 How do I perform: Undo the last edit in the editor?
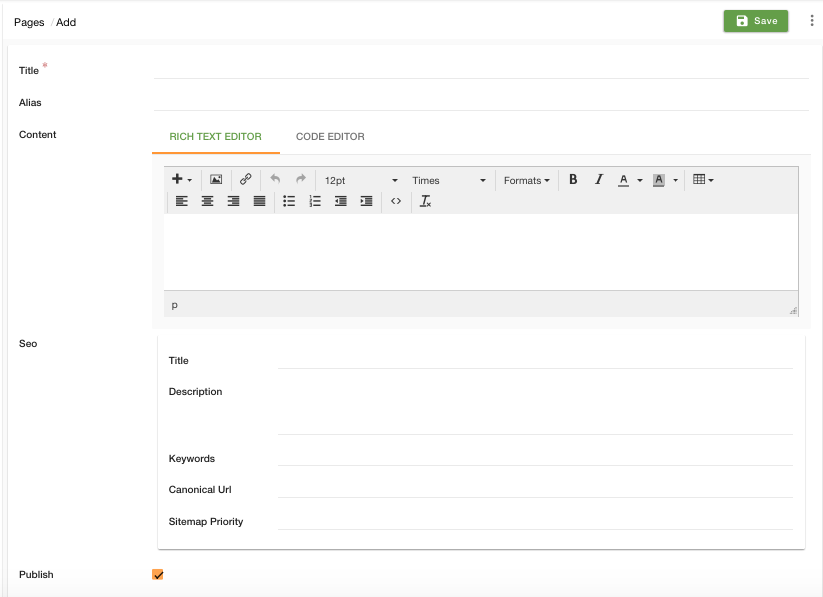[x=275, y=180]
